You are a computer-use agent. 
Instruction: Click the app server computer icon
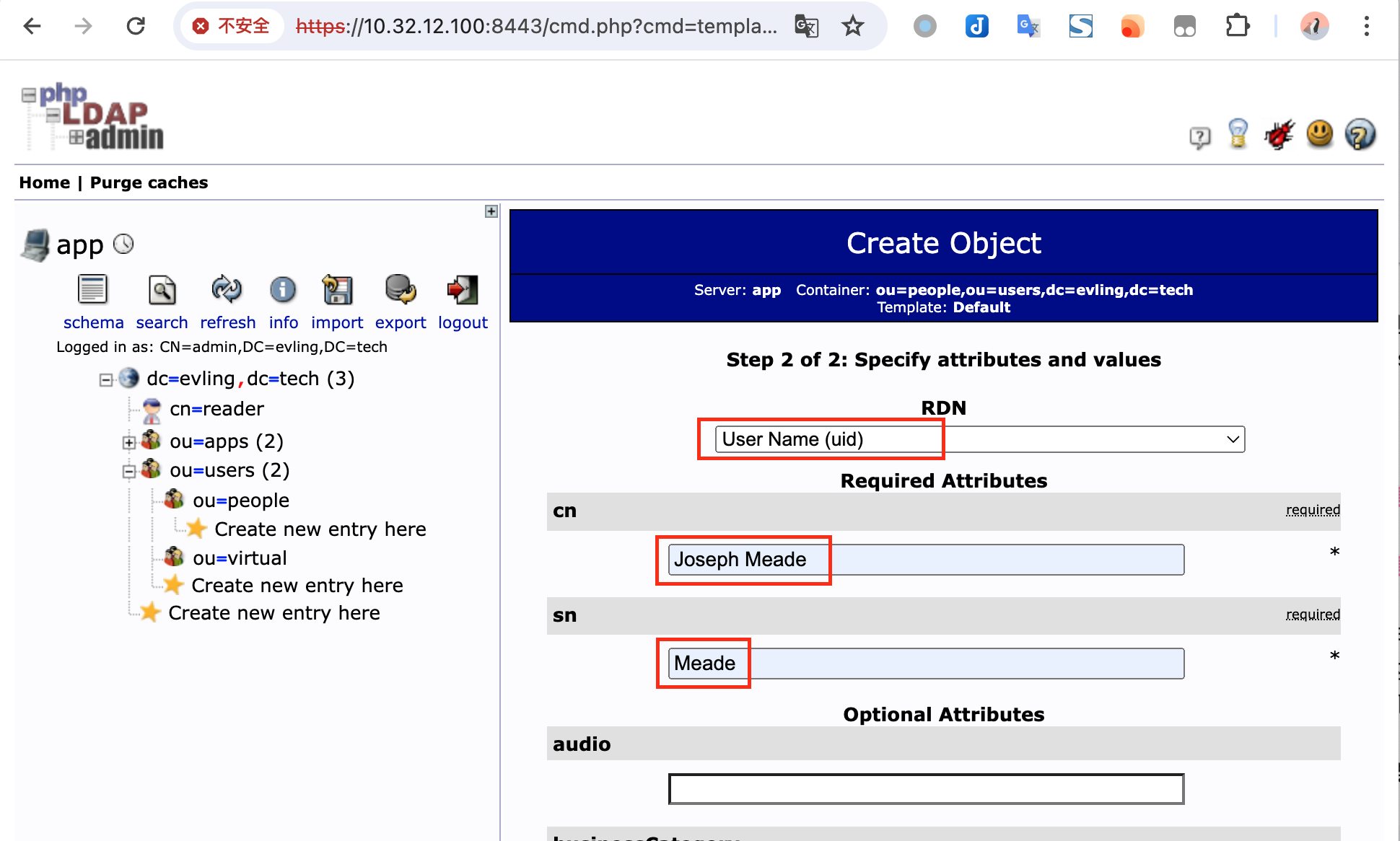[x=36, y=245]
